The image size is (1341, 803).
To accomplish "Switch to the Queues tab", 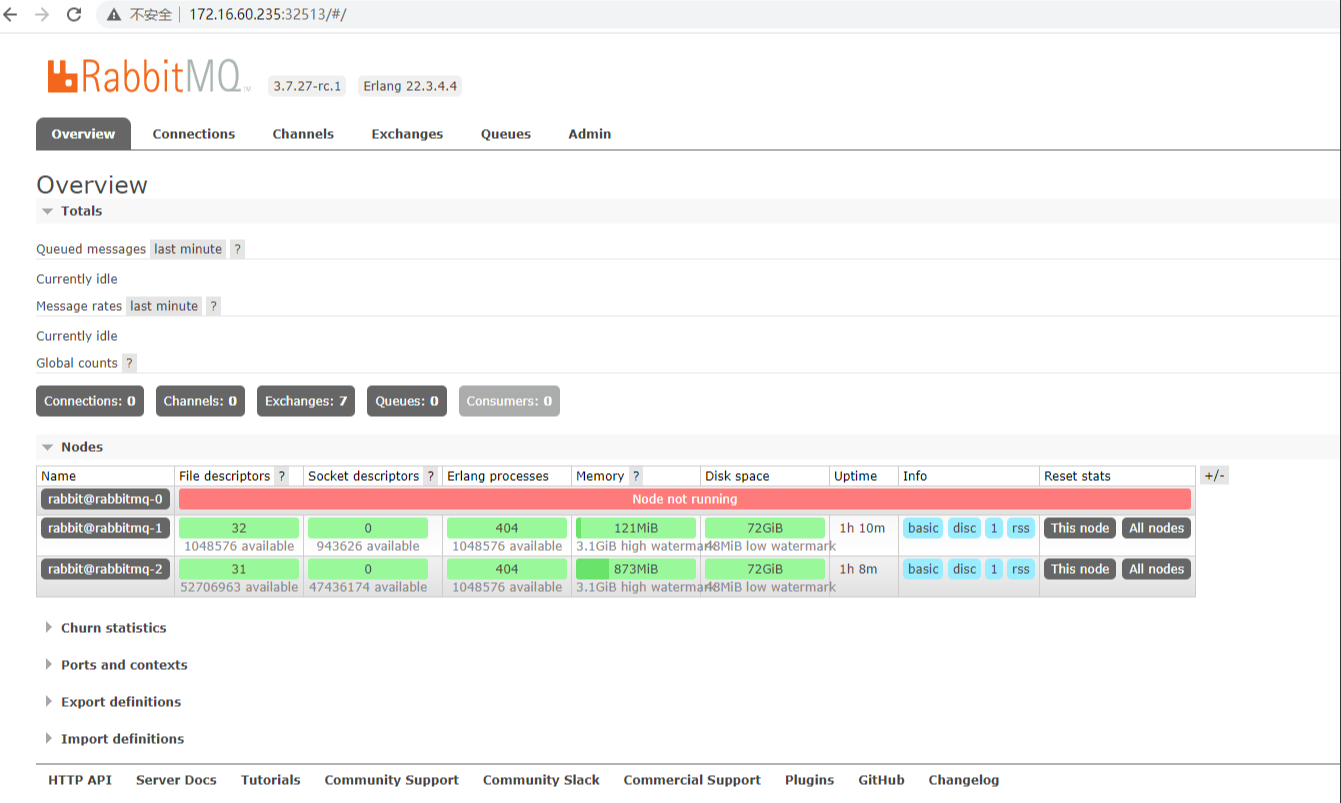I will point(505,134).
